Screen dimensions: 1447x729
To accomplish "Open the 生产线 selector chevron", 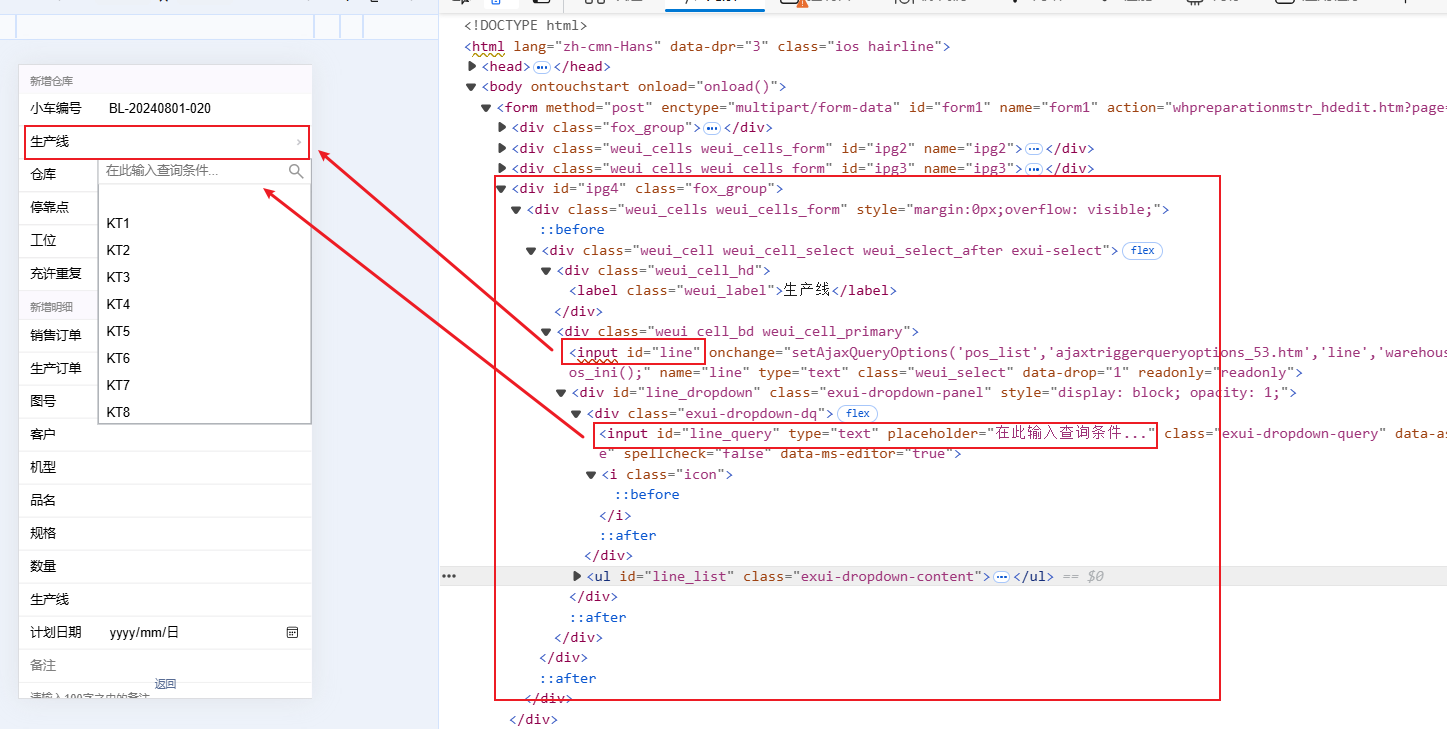I will (298, 142).
